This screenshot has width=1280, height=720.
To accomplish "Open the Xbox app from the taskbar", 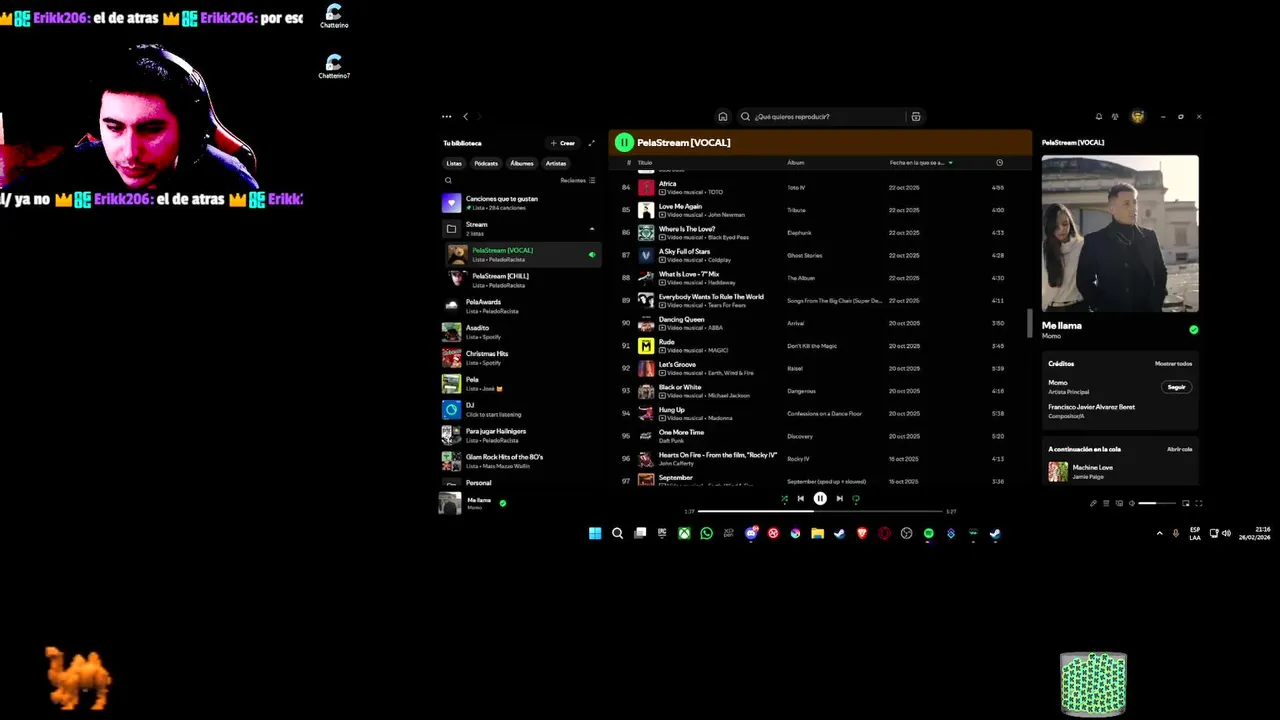I will coord(684,534).
